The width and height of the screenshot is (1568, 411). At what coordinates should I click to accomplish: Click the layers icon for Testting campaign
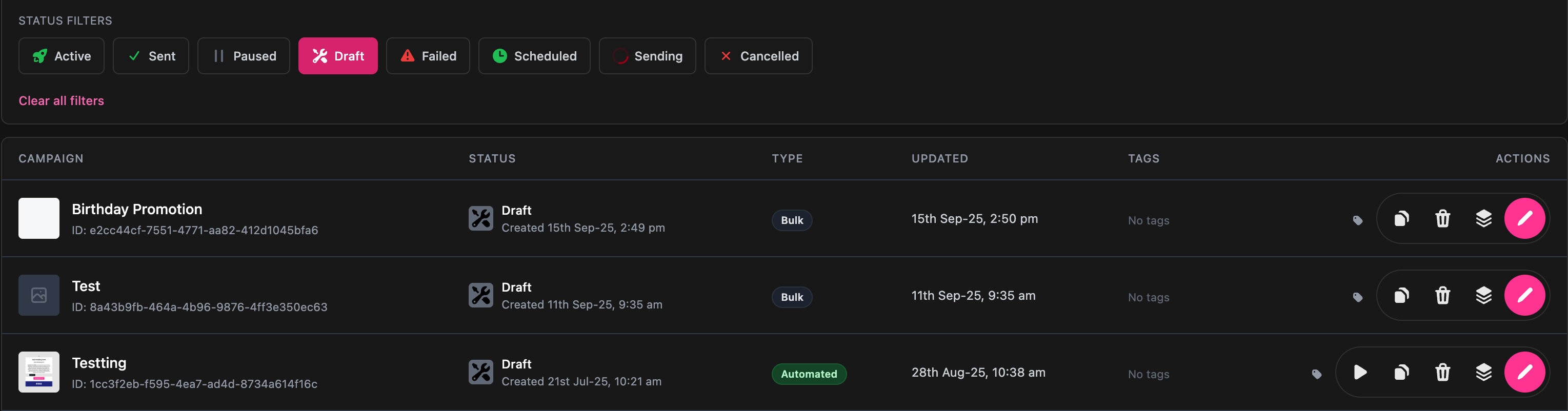click(1483, 372)
